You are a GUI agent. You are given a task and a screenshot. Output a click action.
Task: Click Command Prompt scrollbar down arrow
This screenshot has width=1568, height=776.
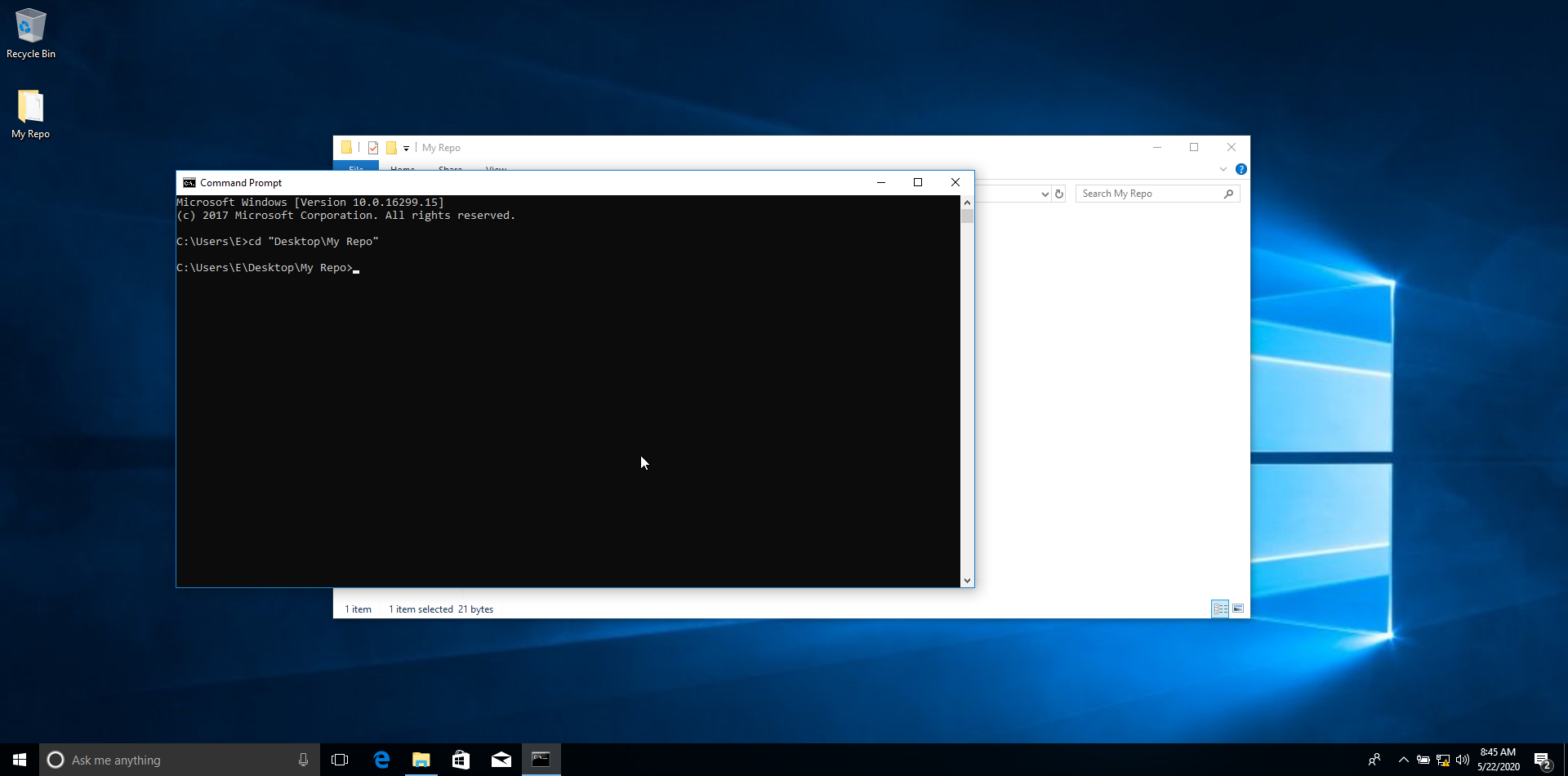tap(967, 581)
